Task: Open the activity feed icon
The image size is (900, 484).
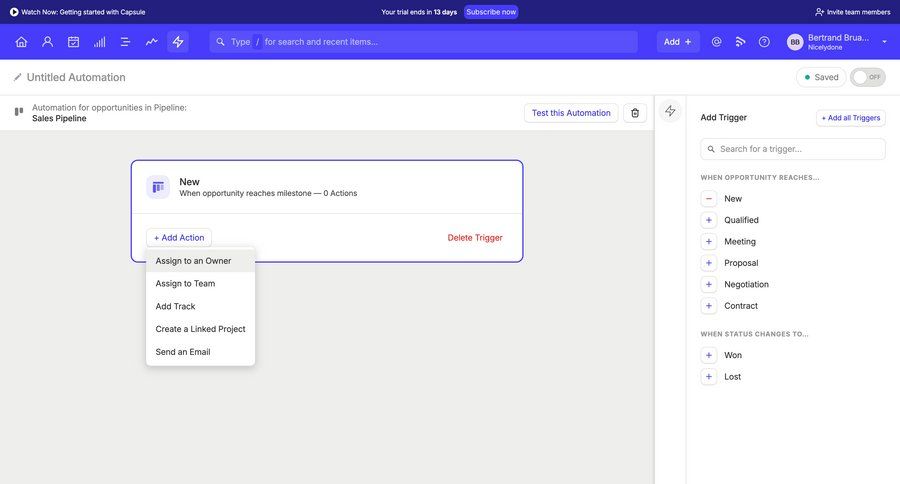Action: tap(740, 42)
